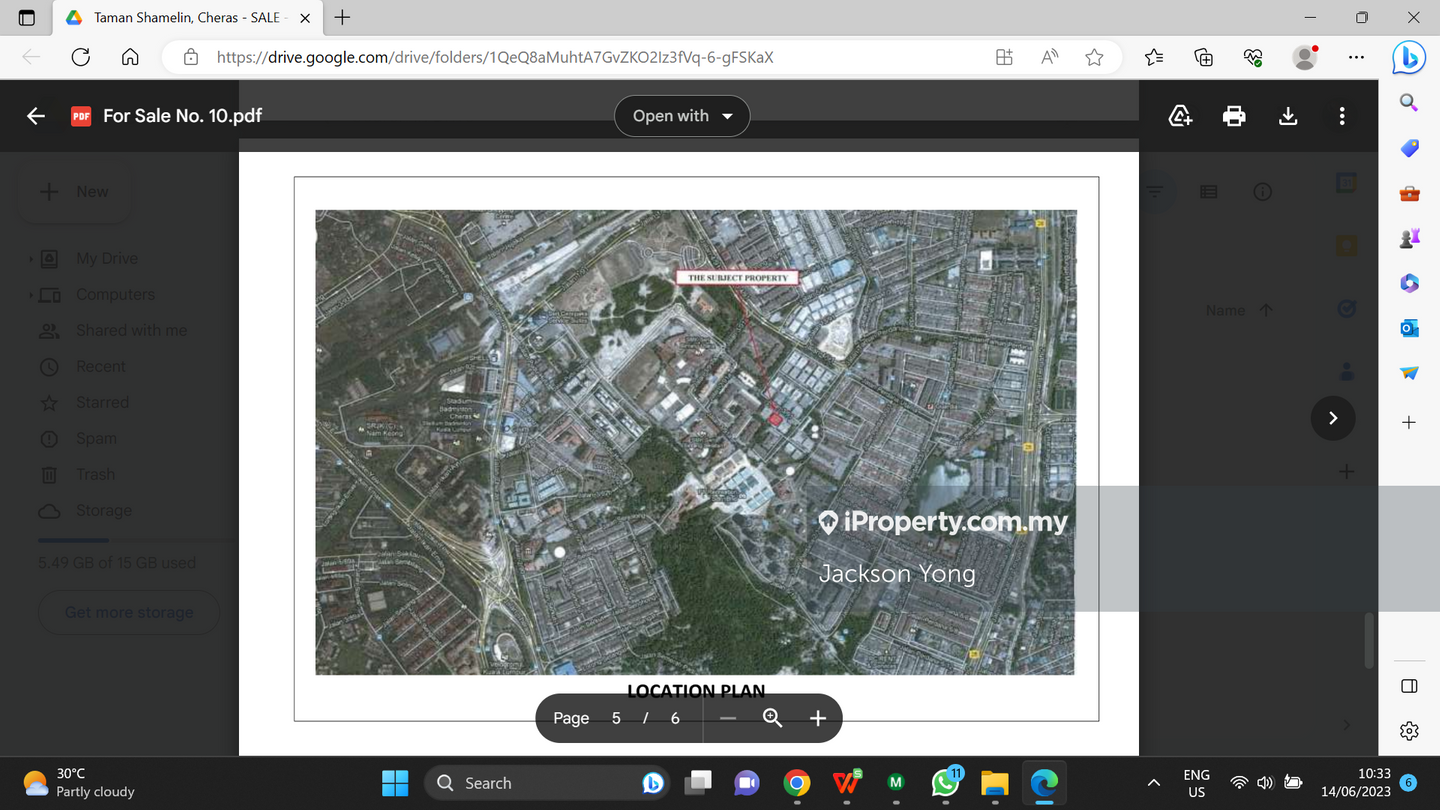
Task: Open a new browser tab
Action: tap(342, 18)
